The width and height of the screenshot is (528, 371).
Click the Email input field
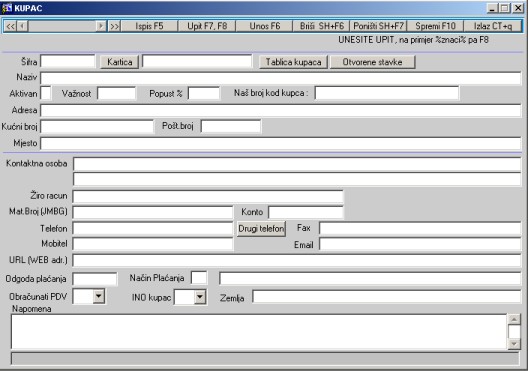(420, 244)
